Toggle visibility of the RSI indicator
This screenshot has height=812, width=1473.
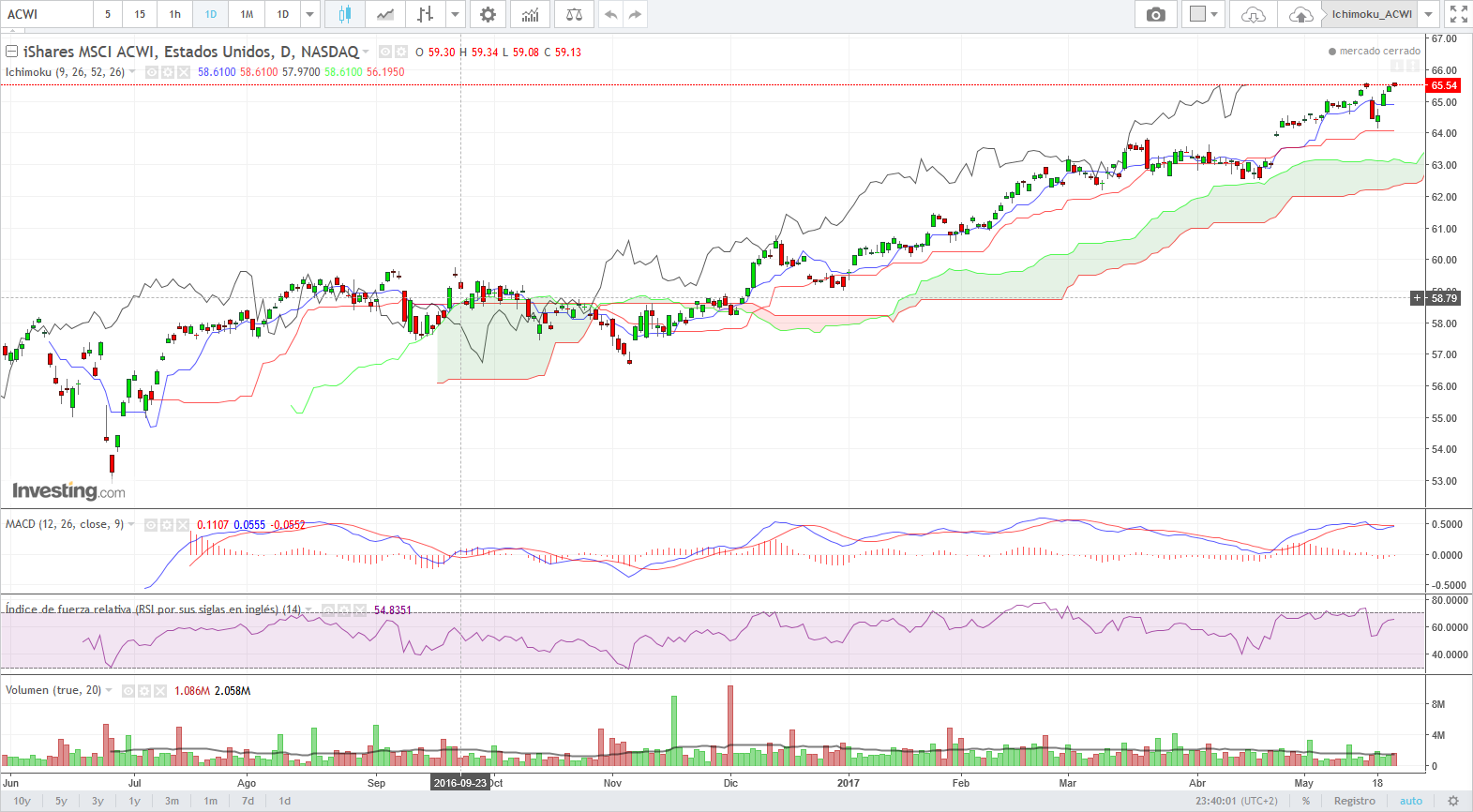[x=328, y=609]
